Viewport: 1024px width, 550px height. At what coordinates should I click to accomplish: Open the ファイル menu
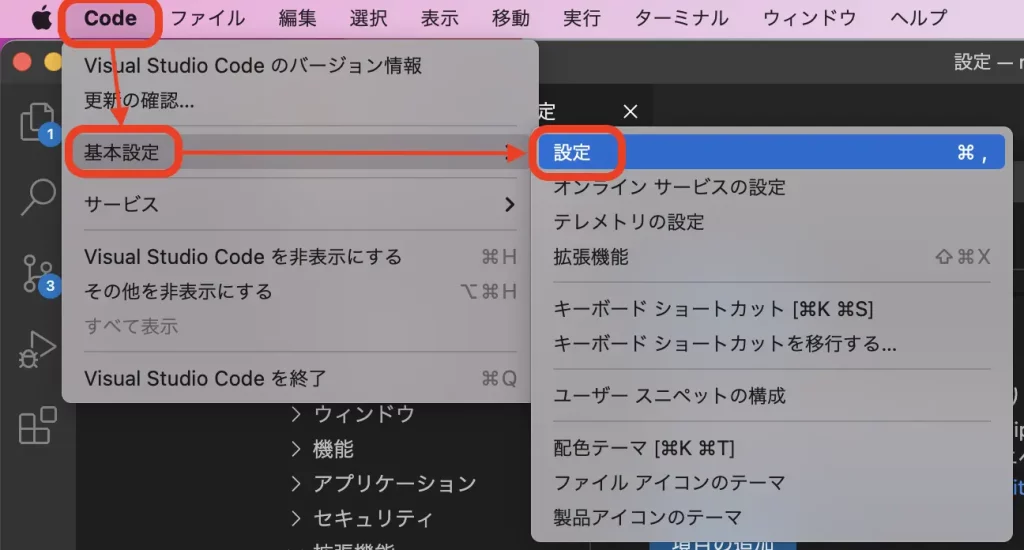click(x=208, y=18)
